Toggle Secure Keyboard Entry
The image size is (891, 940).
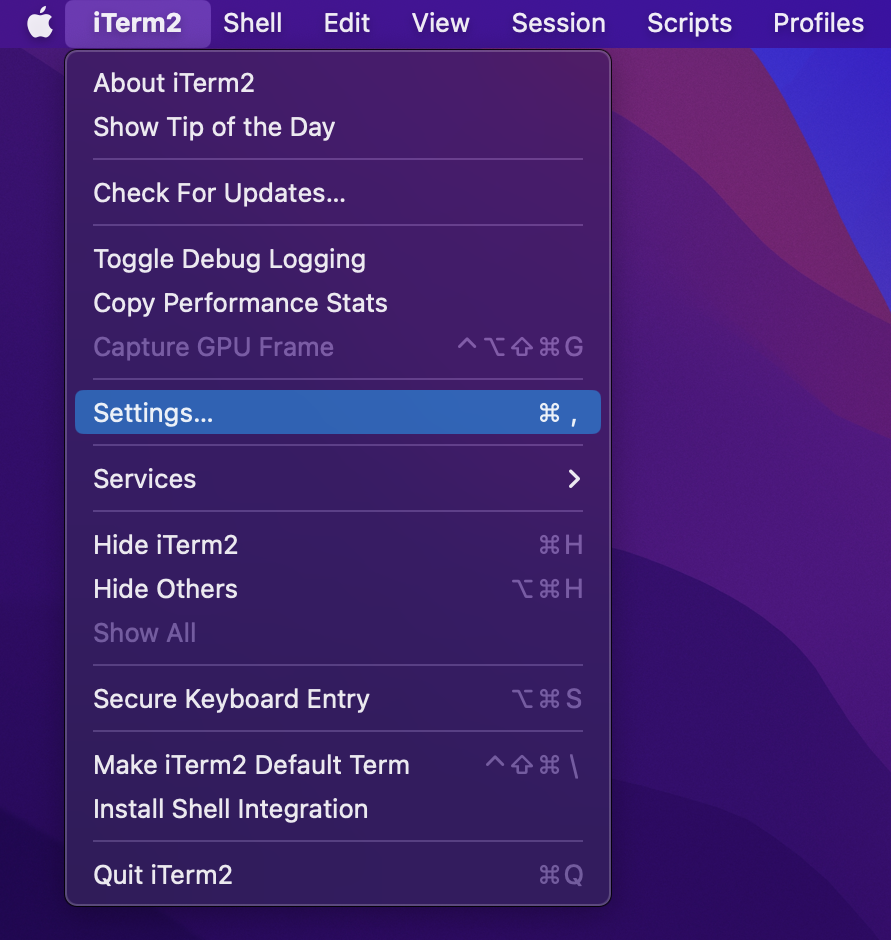[338, 698]
